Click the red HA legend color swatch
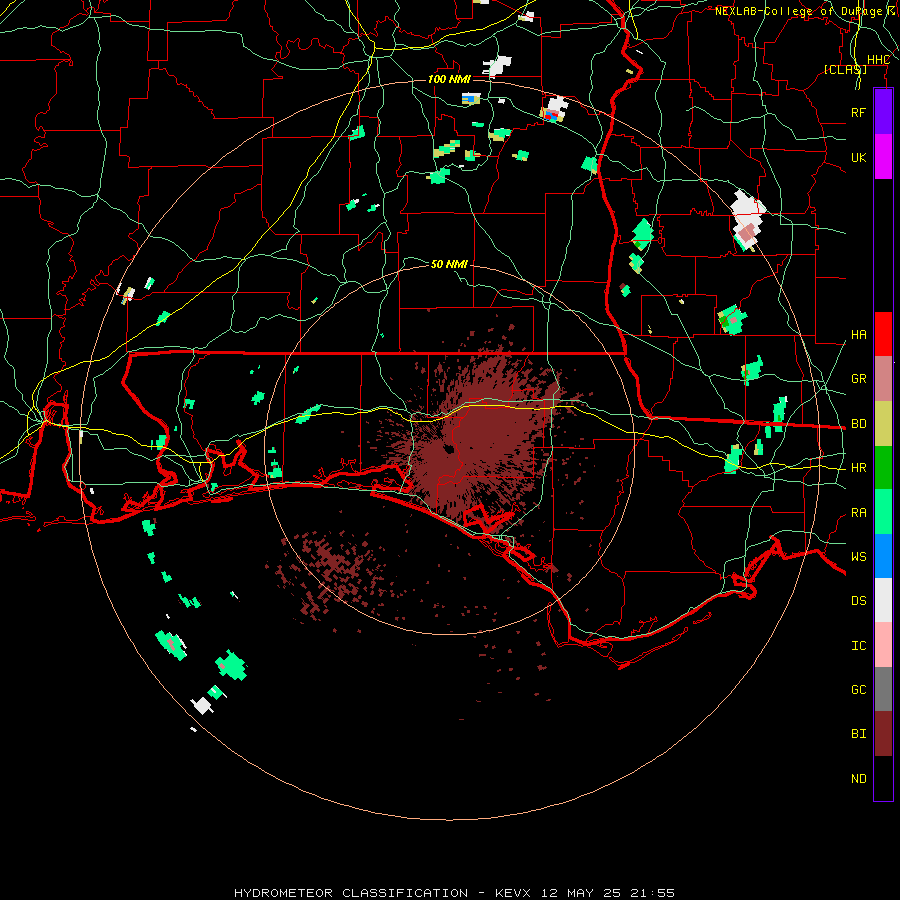This screenshot has height=900, width=900. tap(883, 334)
